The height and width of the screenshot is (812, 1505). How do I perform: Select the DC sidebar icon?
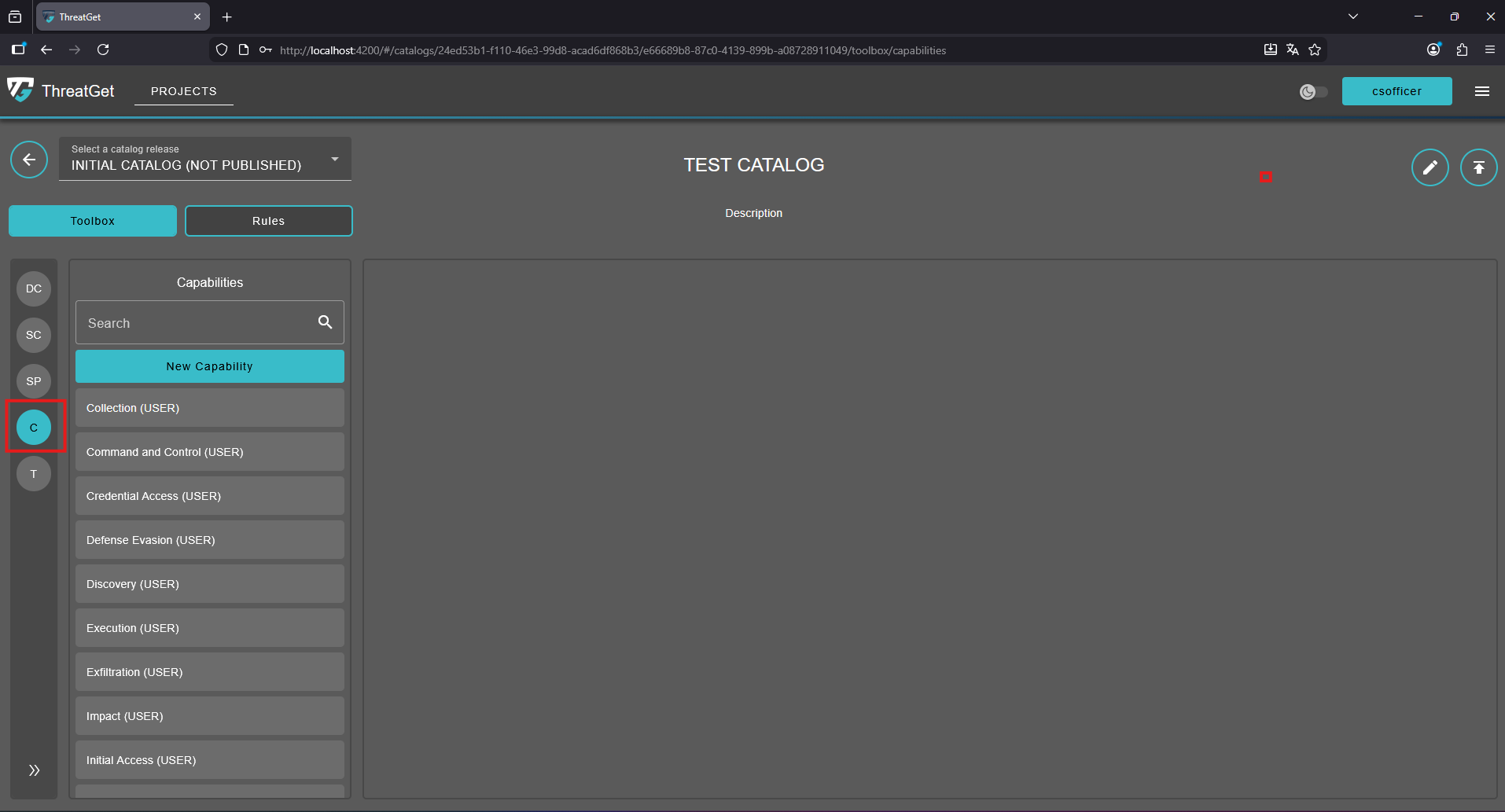(x=34, y=288)
